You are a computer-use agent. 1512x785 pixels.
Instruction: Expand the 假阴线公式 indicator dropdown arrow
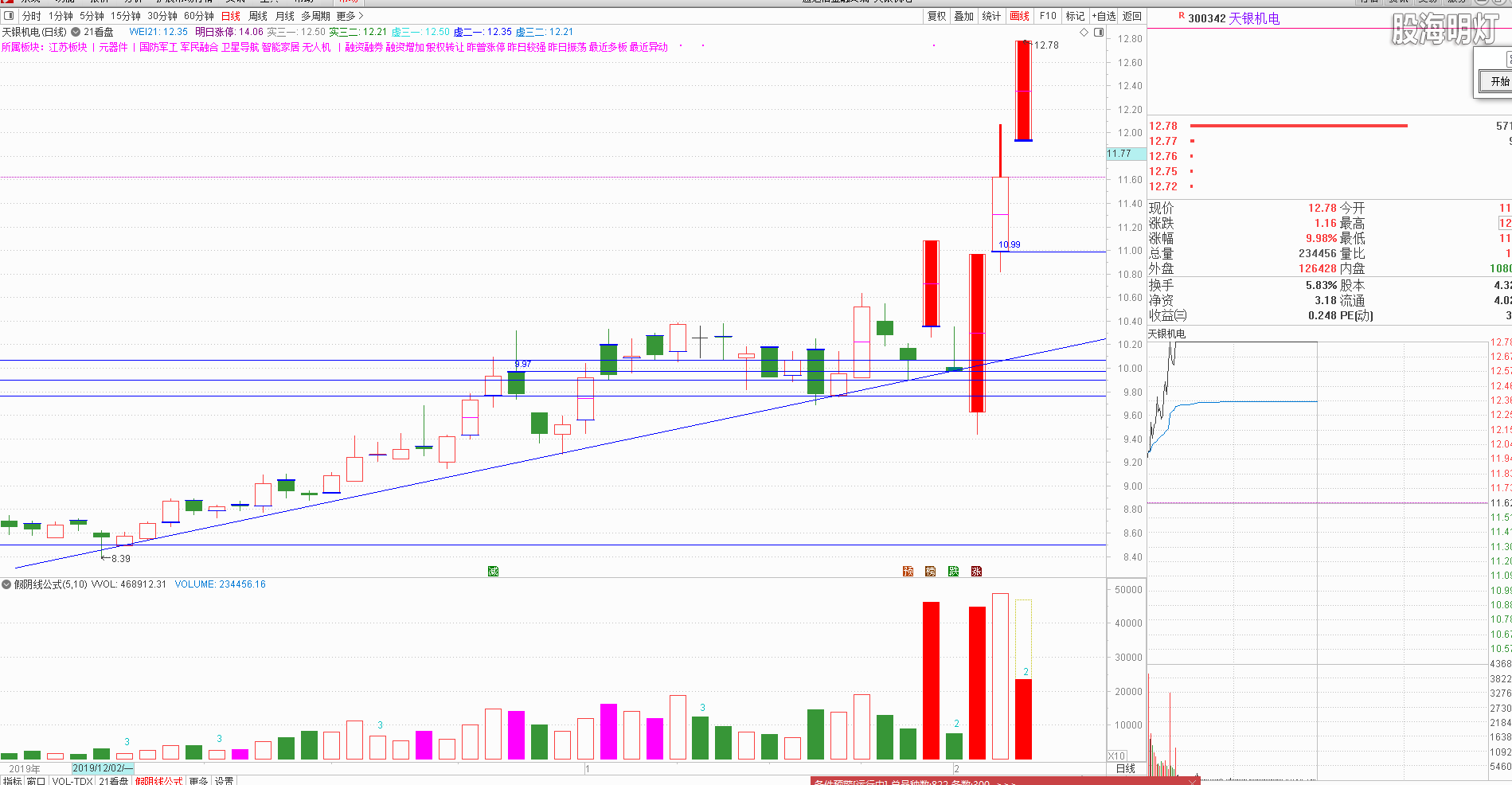click(6, 584)
